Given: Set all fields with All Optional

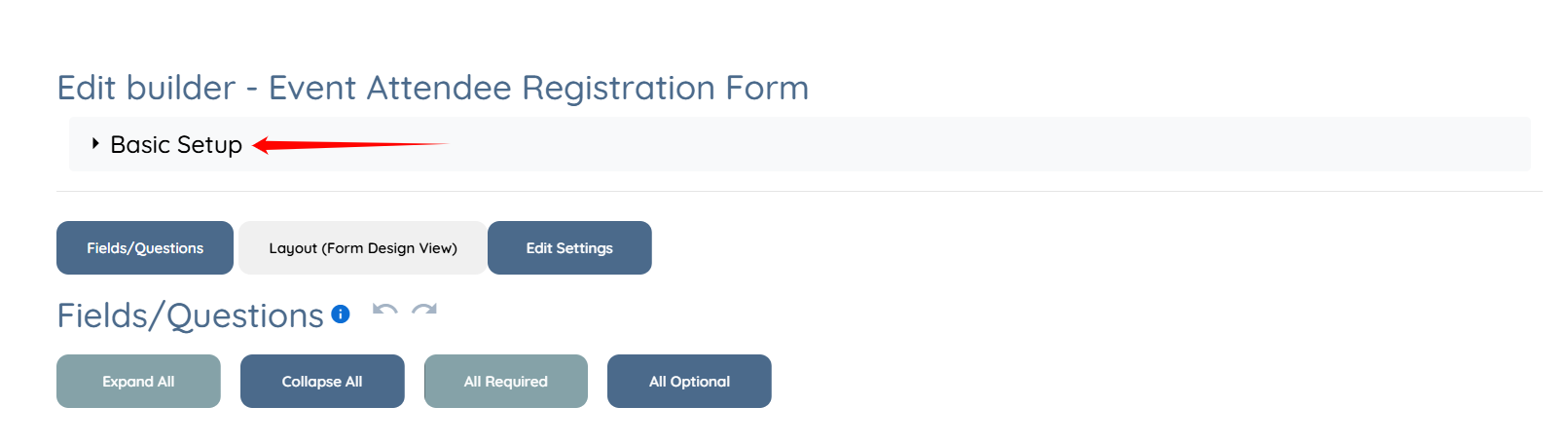Looking at the screenshot, I should 689,382.
